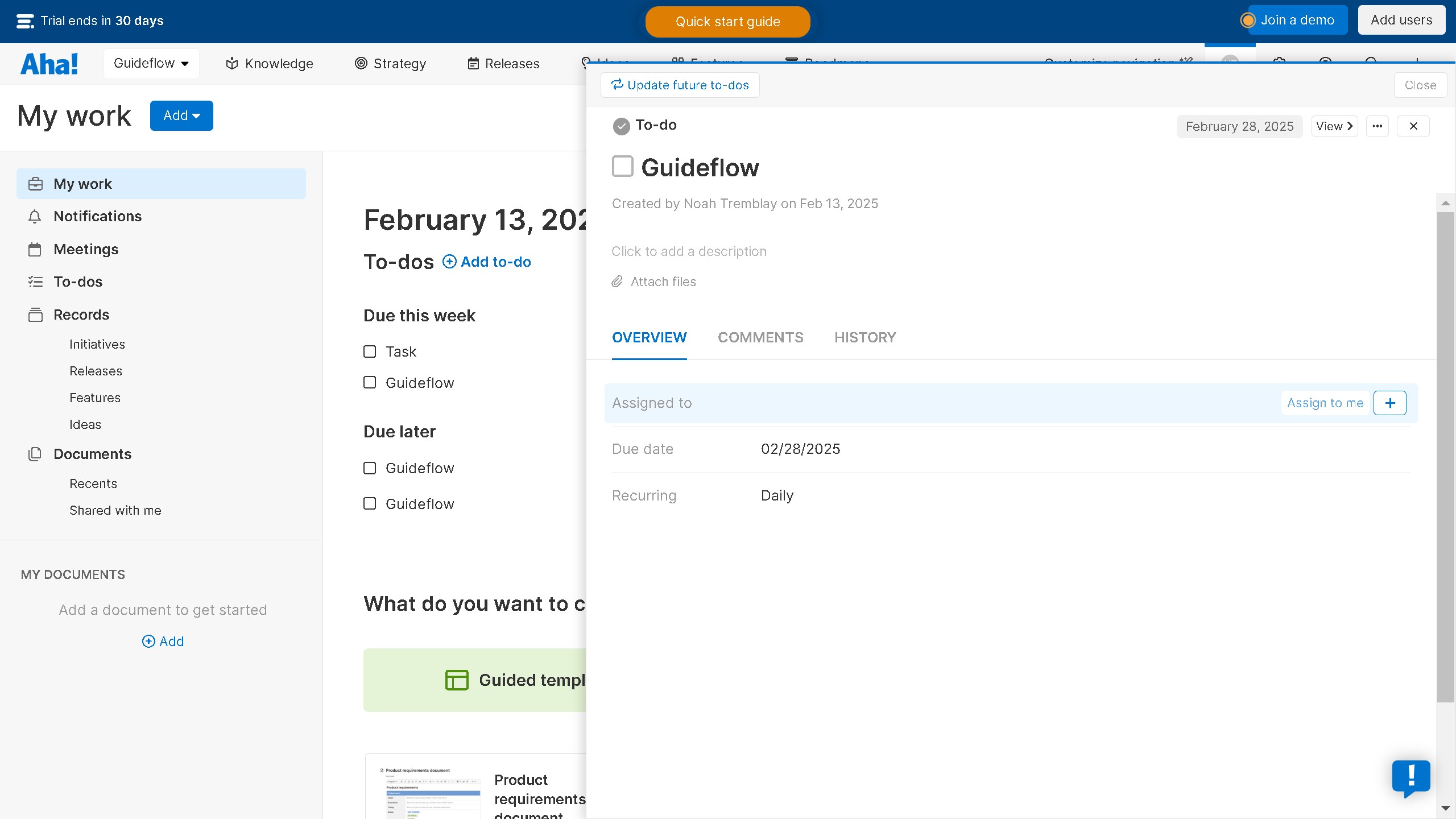Check Guideflow checkbox under Due this week
Image resolution: width=1456 pixels, height=819 pixels.
(370, 383)
